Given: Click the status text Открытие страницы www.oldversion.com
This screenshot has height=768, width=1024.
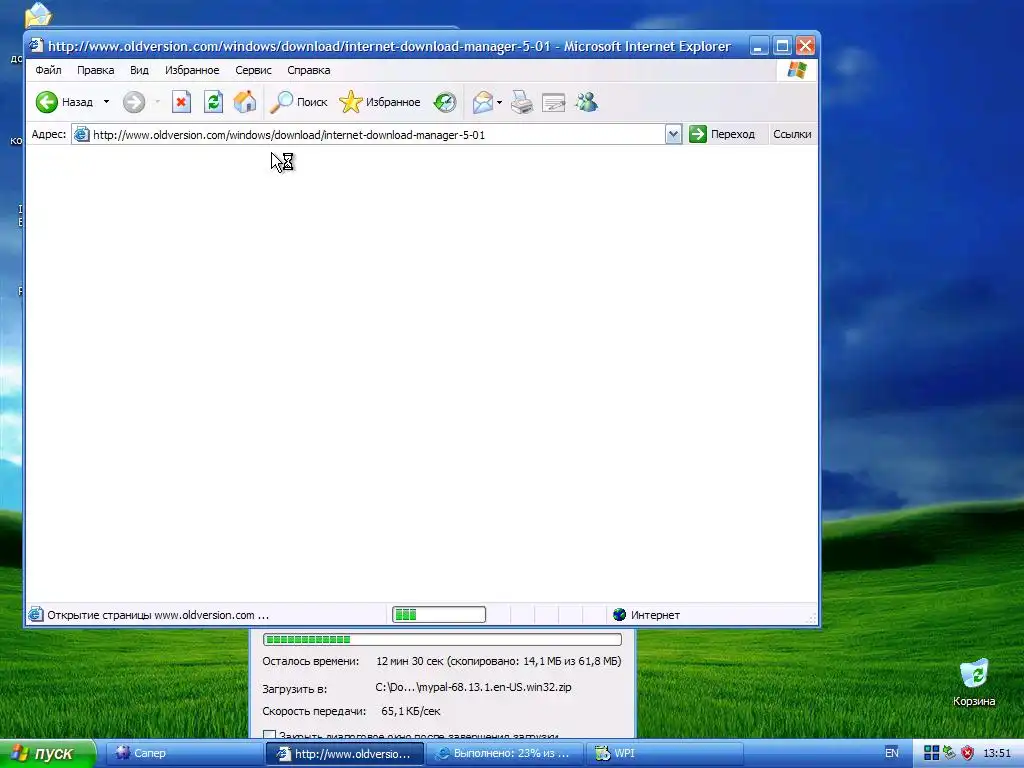Looking at the screenshot, I should coord(158,615).
